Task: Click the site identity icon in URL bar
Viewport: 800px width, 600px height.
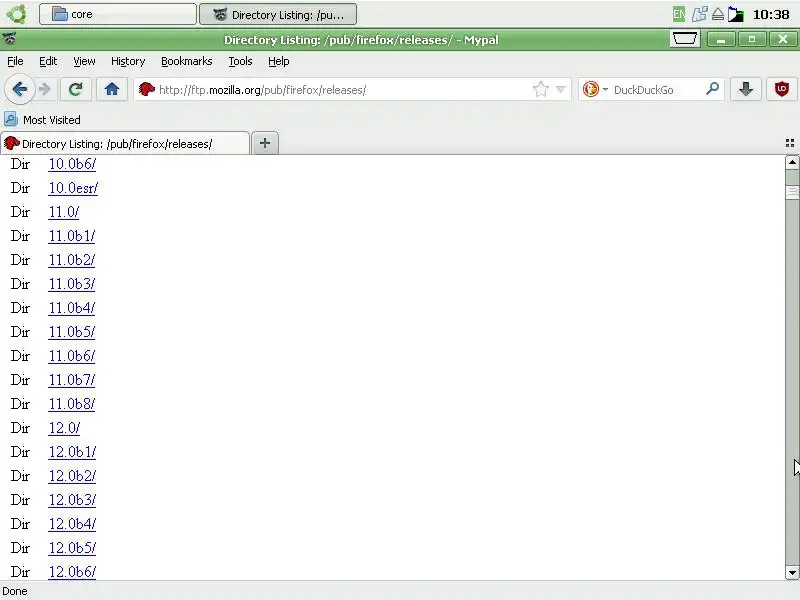Action: pos(146,90)
